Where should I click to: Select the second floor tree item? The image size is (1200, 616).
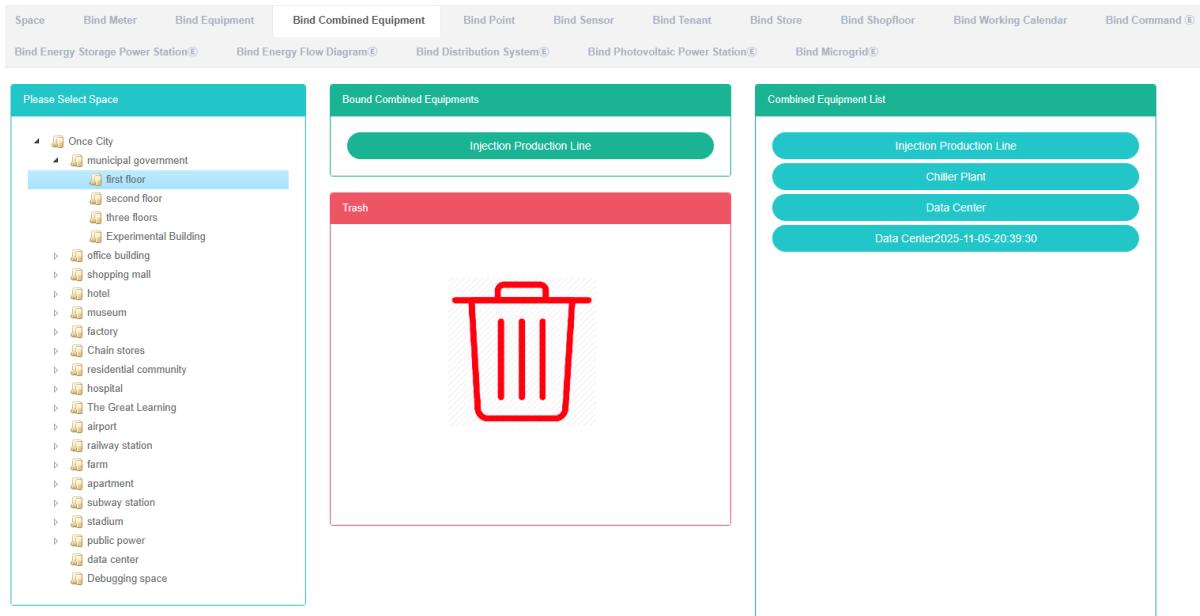(133, 199)
